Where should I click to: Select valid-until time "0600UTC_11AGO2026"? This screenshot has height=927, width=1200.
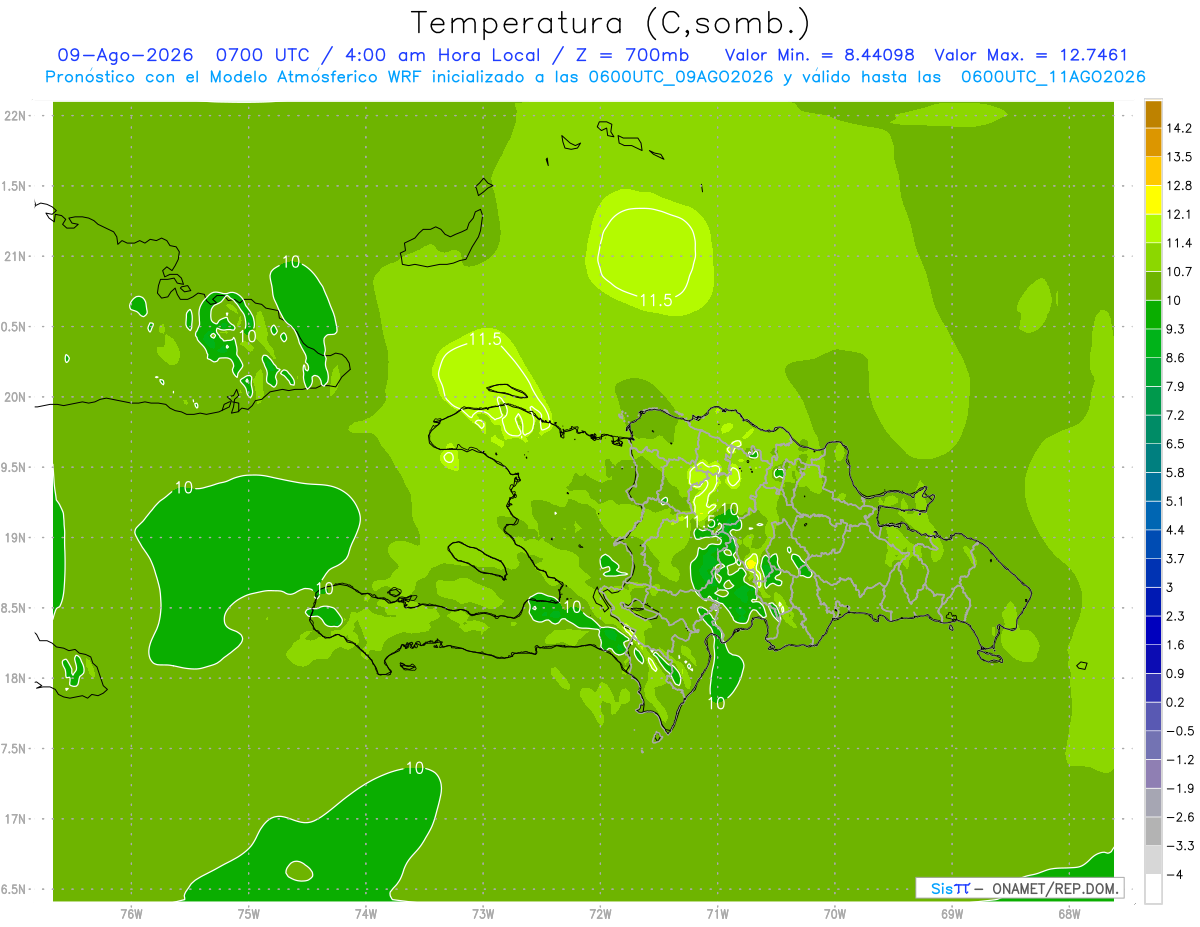(x=1053, y=77)
